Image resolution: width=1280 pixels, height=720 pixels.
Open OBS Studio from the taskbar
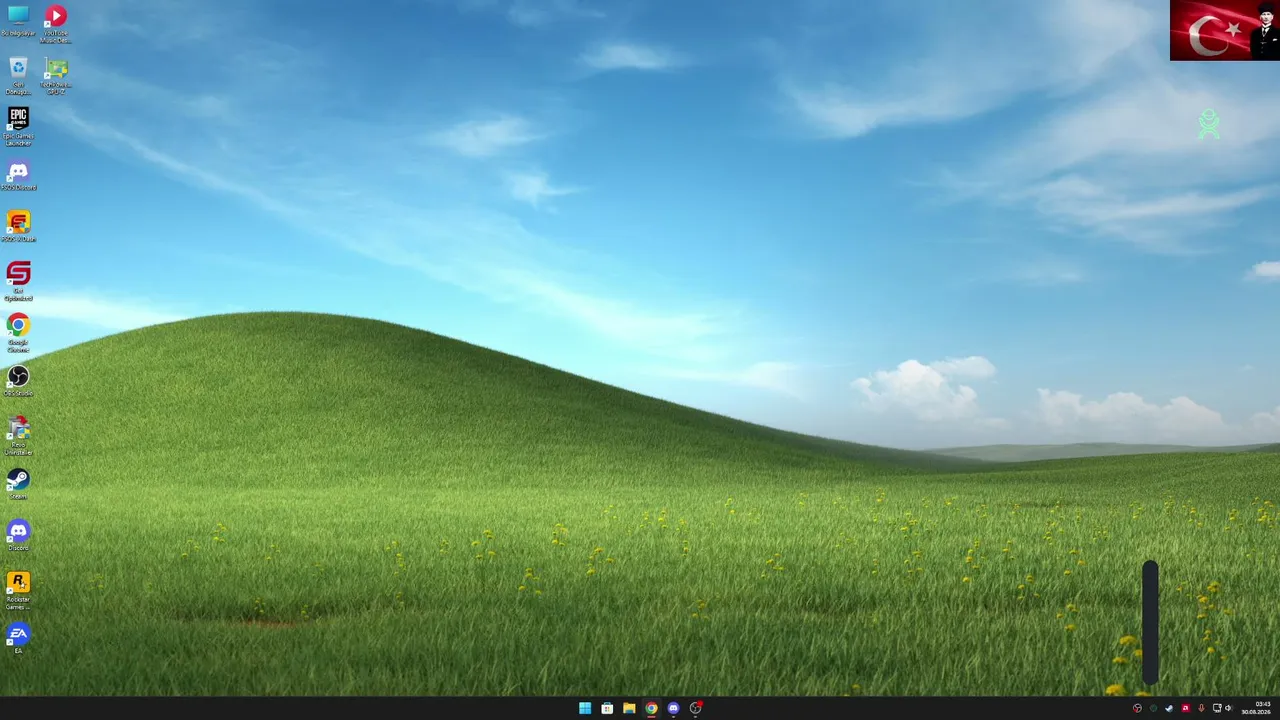[695, 708]
